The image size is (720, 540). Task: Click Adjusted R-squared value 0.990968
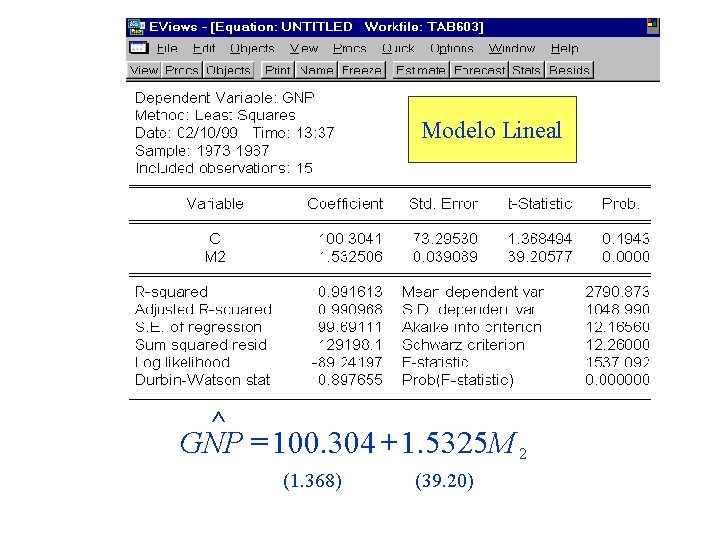tap(350, 309)
